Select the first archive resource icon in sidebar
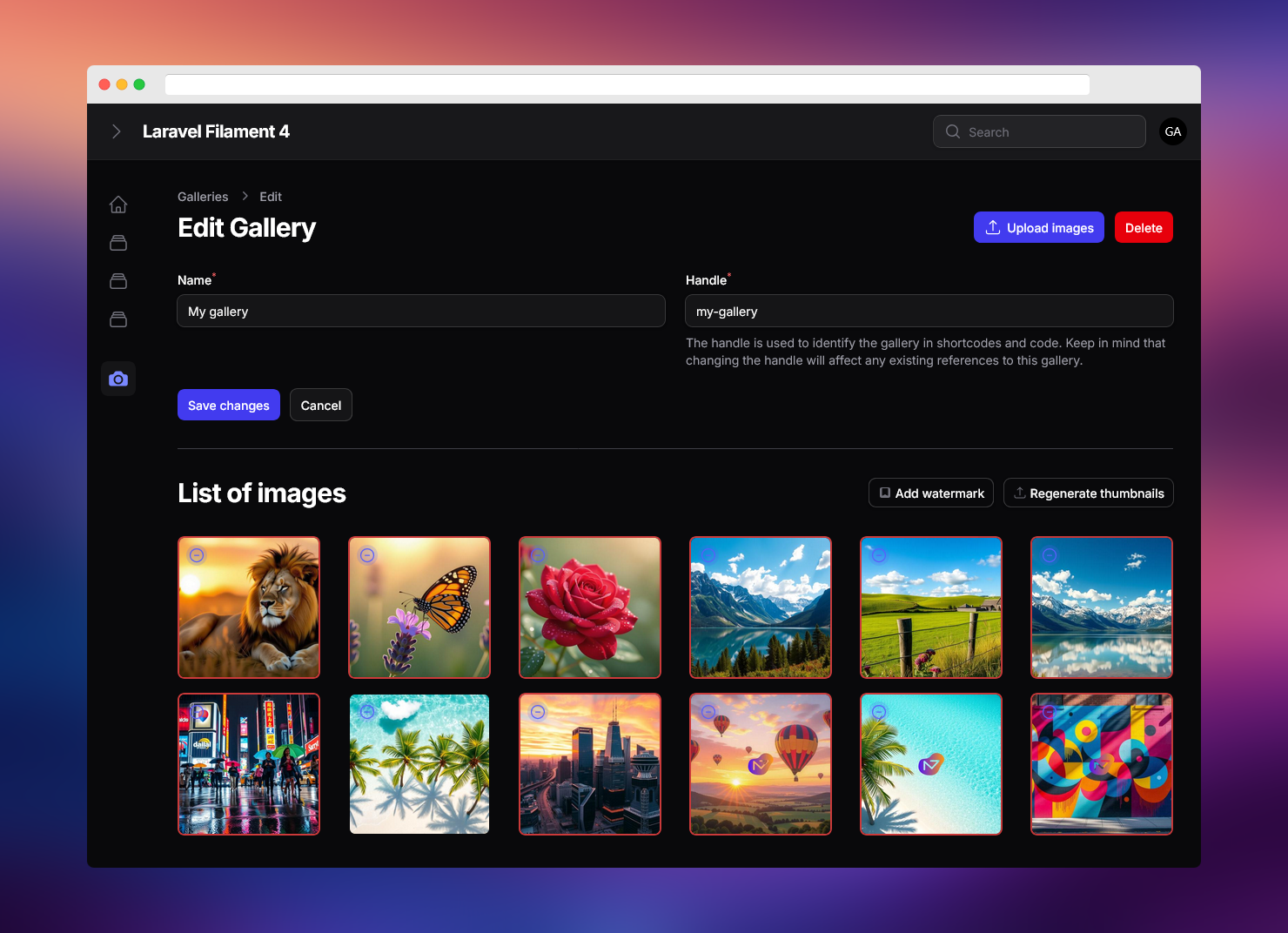Image resolution: width=1288 pixels, height=933 pixels. click(118, 242)
